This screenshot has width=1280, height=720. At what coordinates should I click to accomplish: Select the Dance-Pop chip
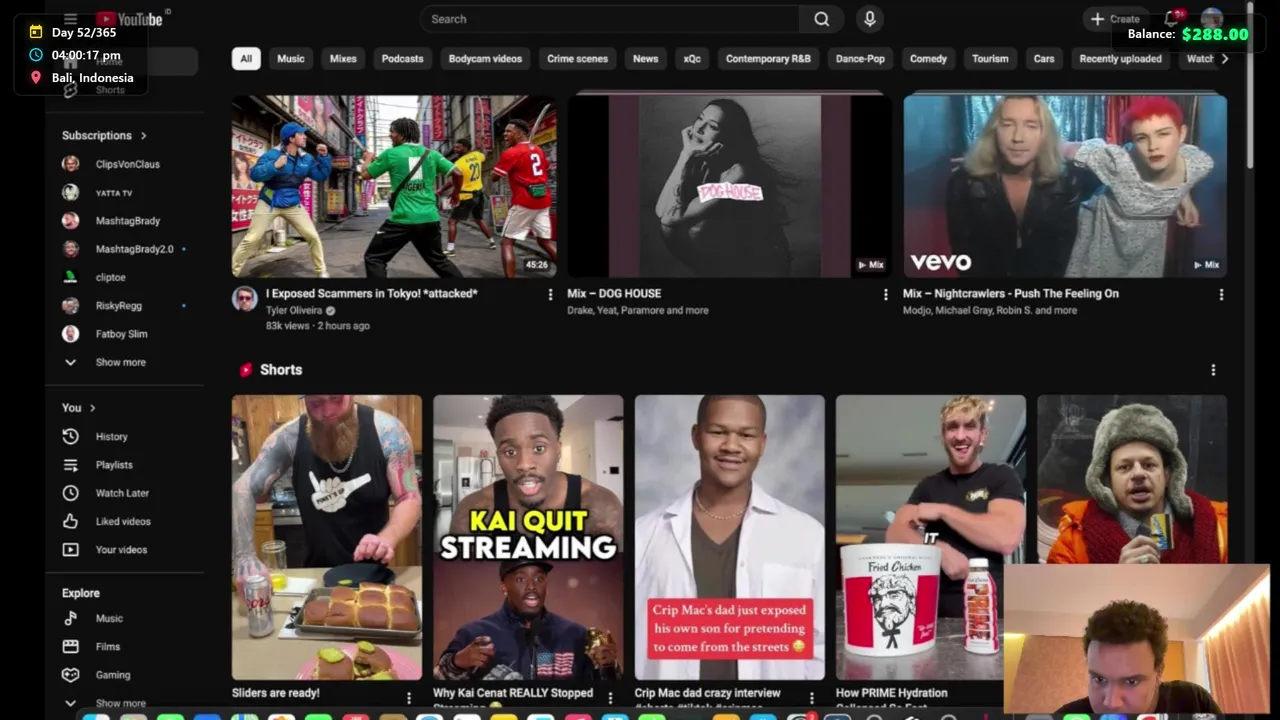(x=860, y=59)
